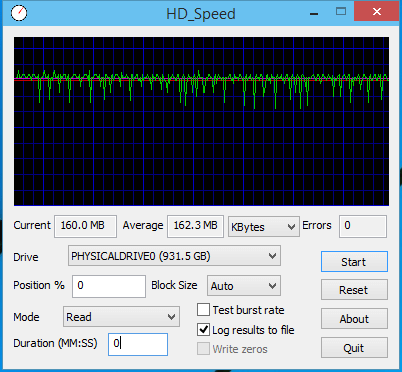Screen dimensions: 402x372
Task: Click the Duration (MM:SS) label
Action: (x=55, y=343)
